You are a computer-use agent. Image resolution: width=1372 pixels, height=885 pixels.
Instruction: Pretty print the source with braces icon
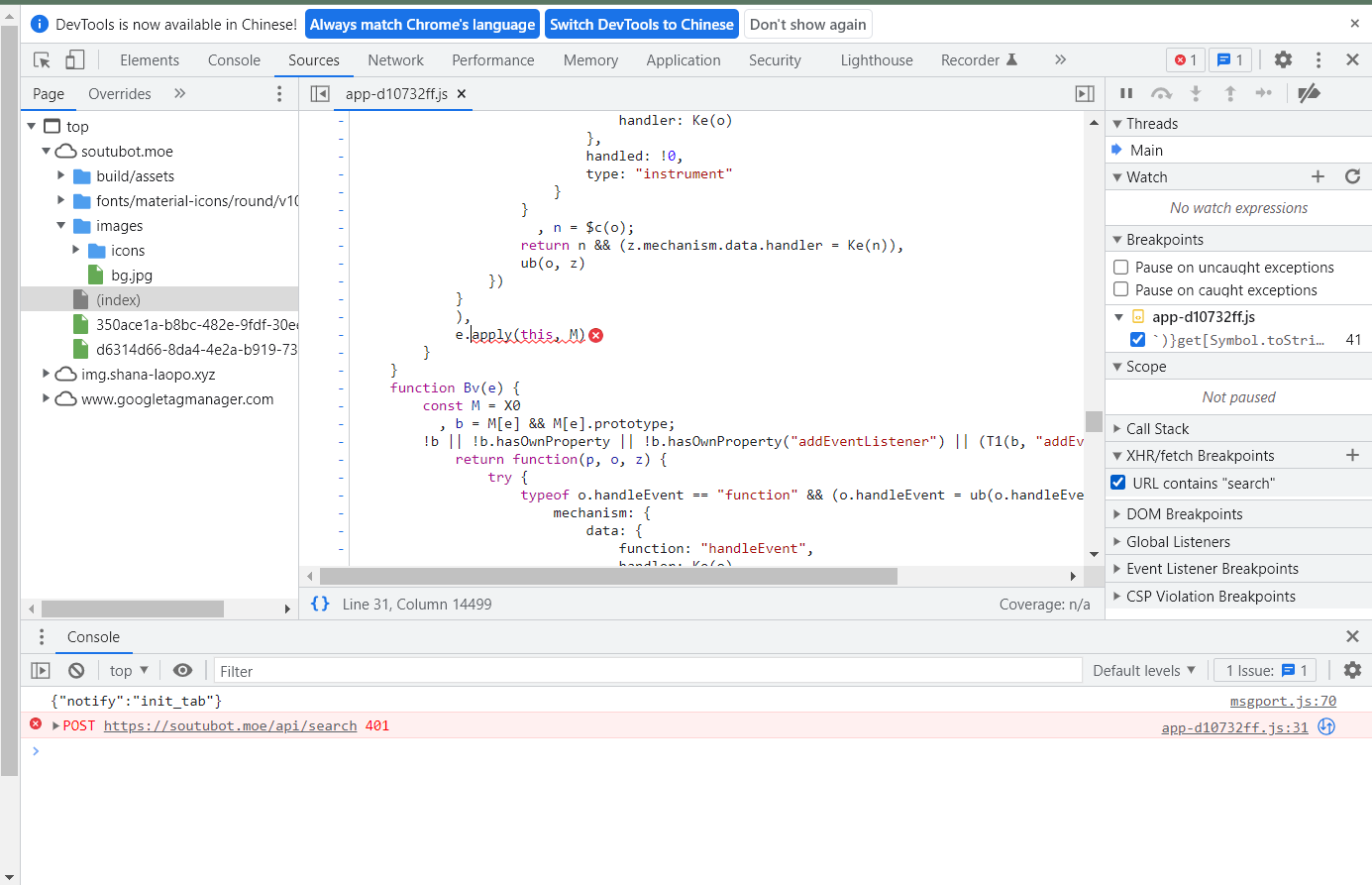coord(320,604)
